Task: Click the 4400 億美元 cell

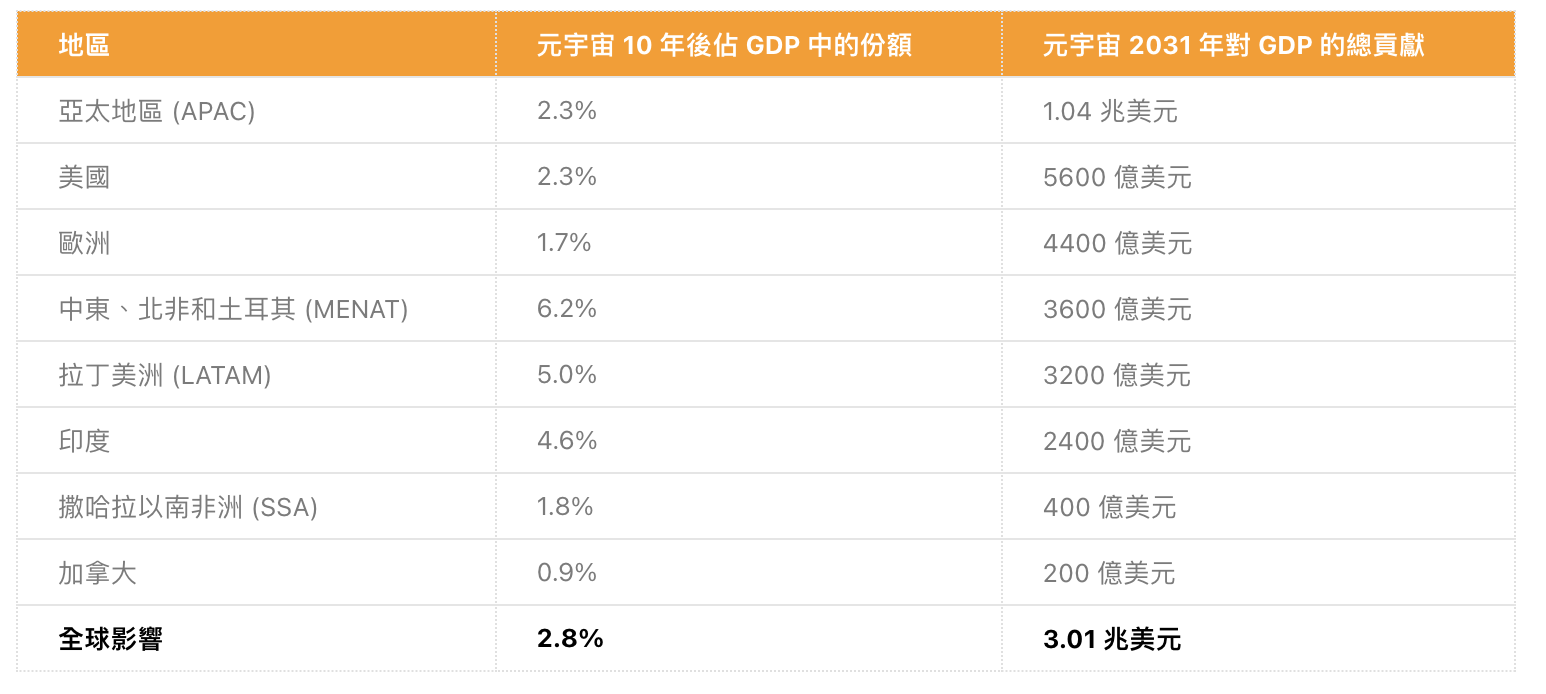Action: 1117,243
